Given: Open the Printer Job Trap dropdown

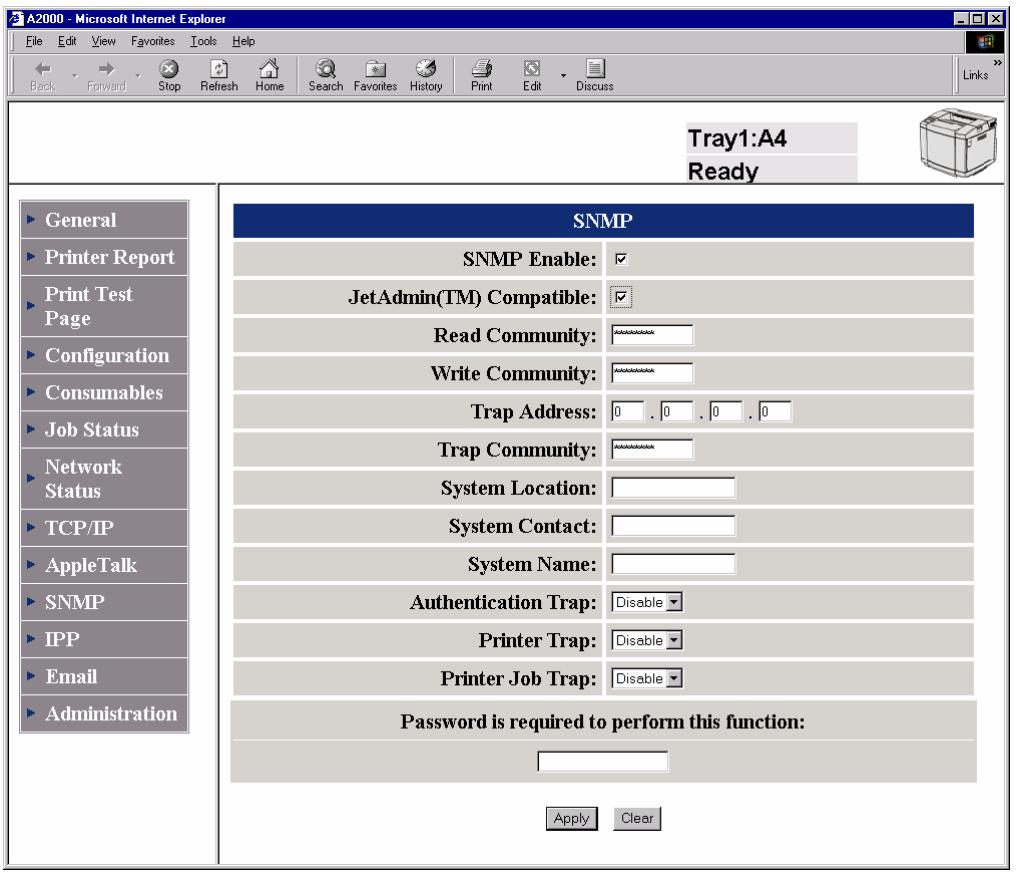Looking at the screenshot, I should click(647, 679).
